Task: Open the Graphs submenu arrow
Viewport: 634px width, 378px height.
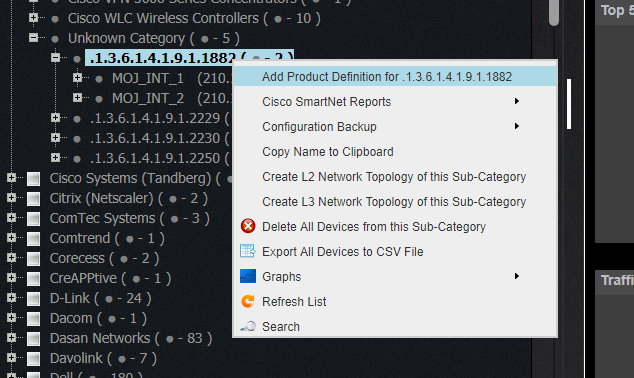Action: pyautogui.click(x=516, y=276)
